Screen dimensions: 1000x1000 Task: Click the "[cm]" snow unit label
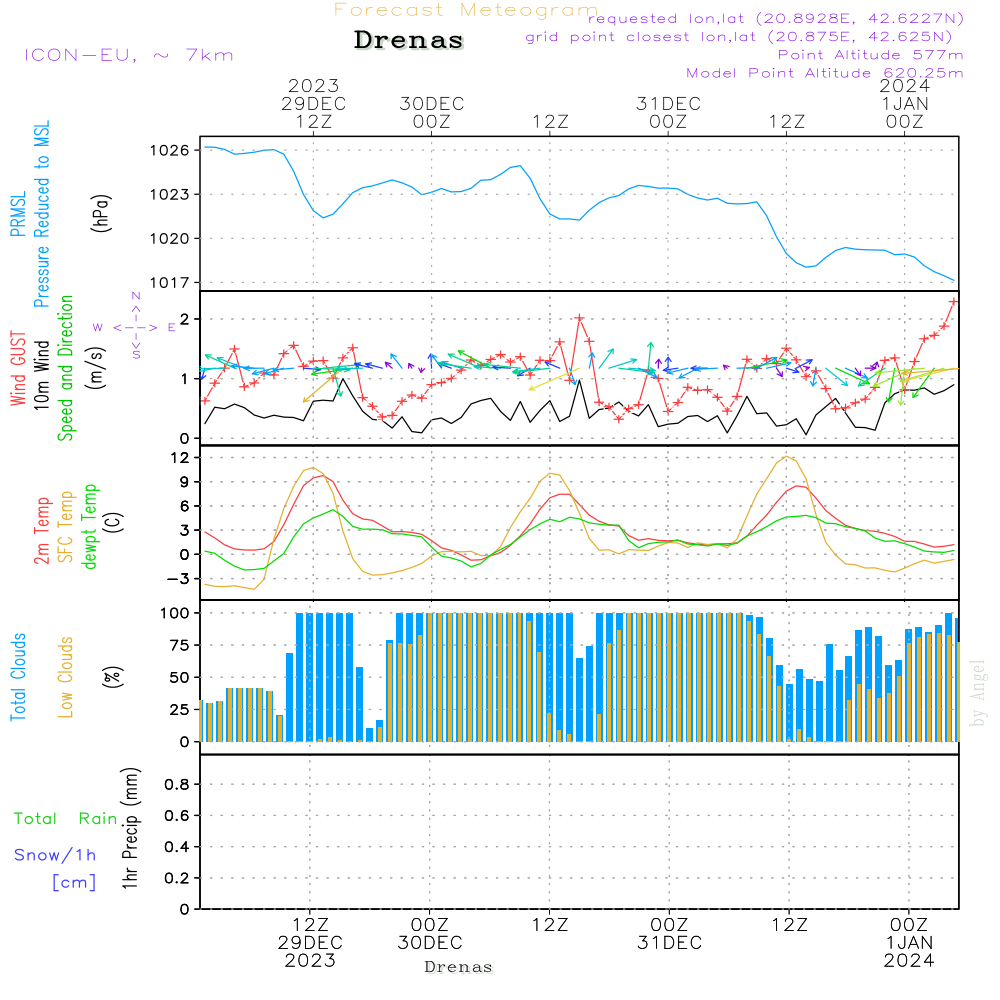(x=74, y=883)
